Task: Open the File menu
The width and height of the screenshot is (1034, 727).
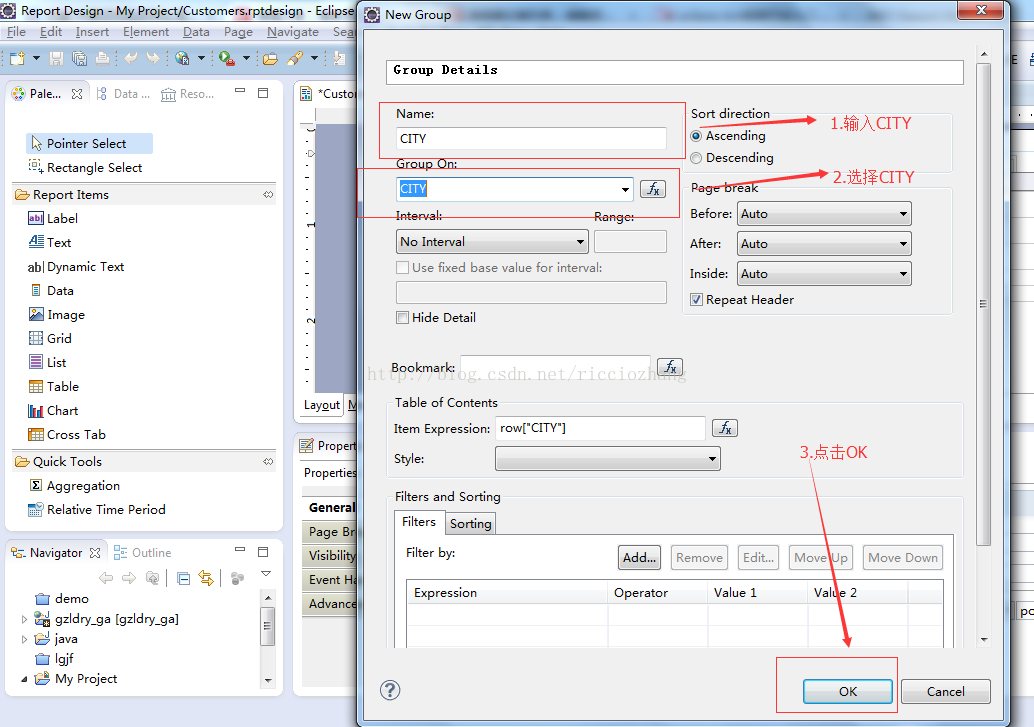Action: pos(16,32)
